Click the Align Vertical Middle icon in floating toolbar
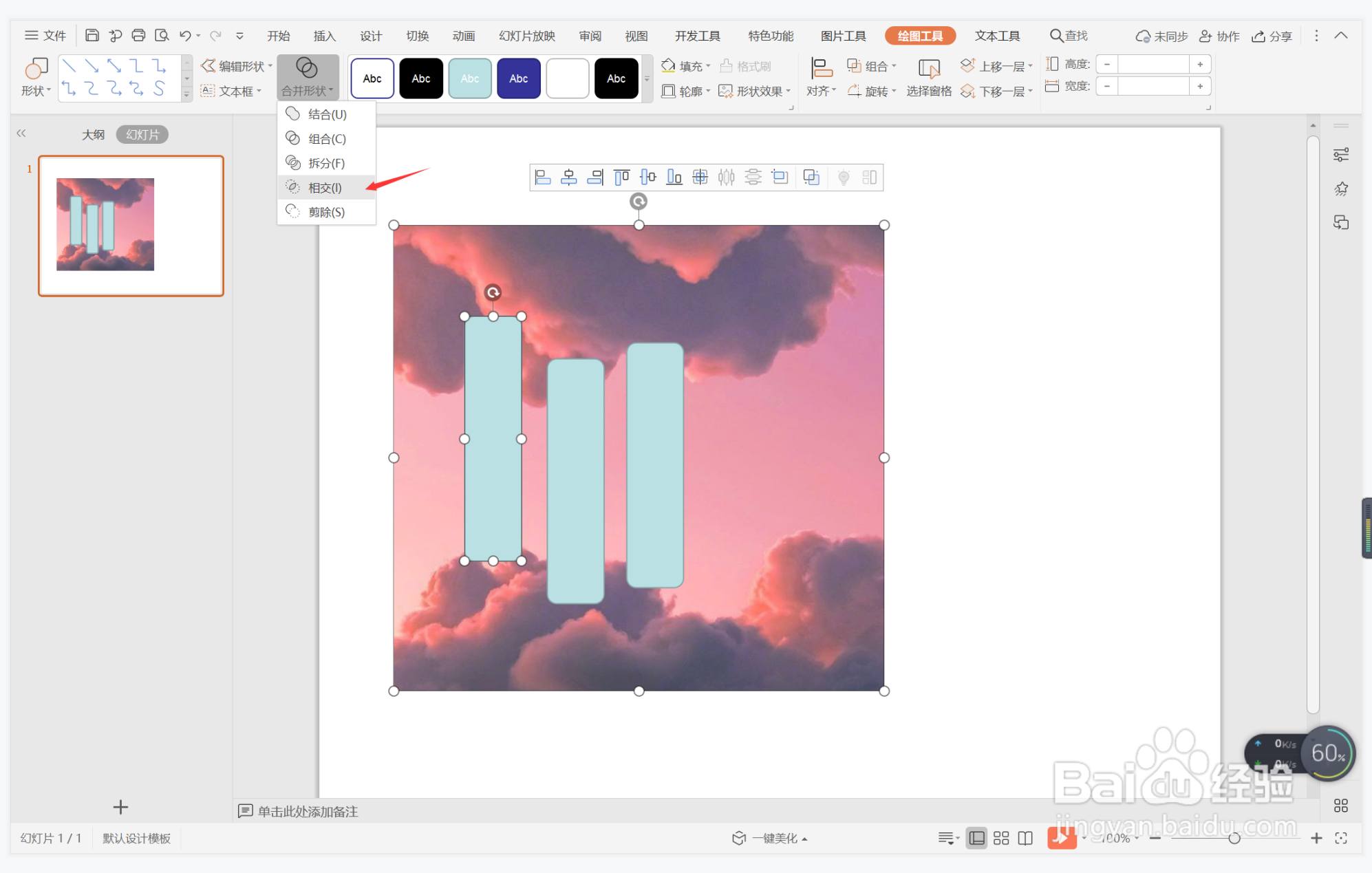 coord(647,177)
